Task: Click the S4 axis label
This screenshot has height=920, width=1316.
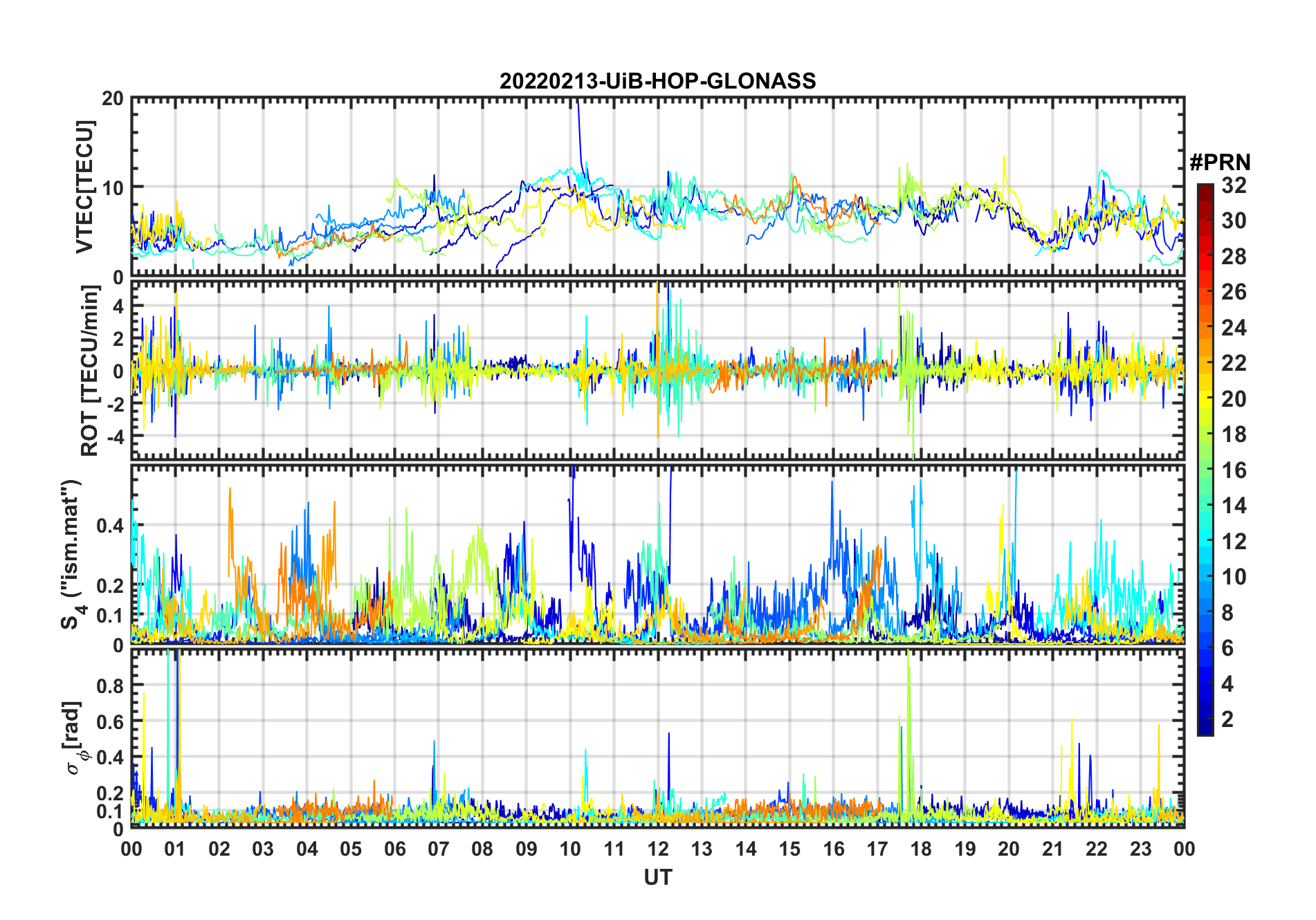Action: [x=71, y=555]
